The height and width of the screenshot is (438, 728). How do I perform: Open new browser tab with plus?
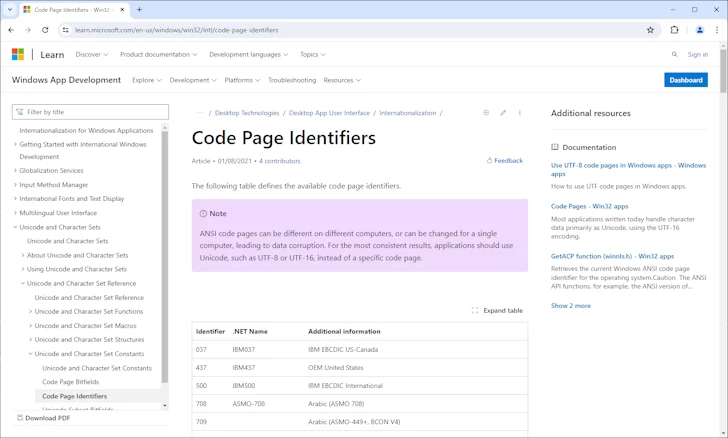click(139, 9)
